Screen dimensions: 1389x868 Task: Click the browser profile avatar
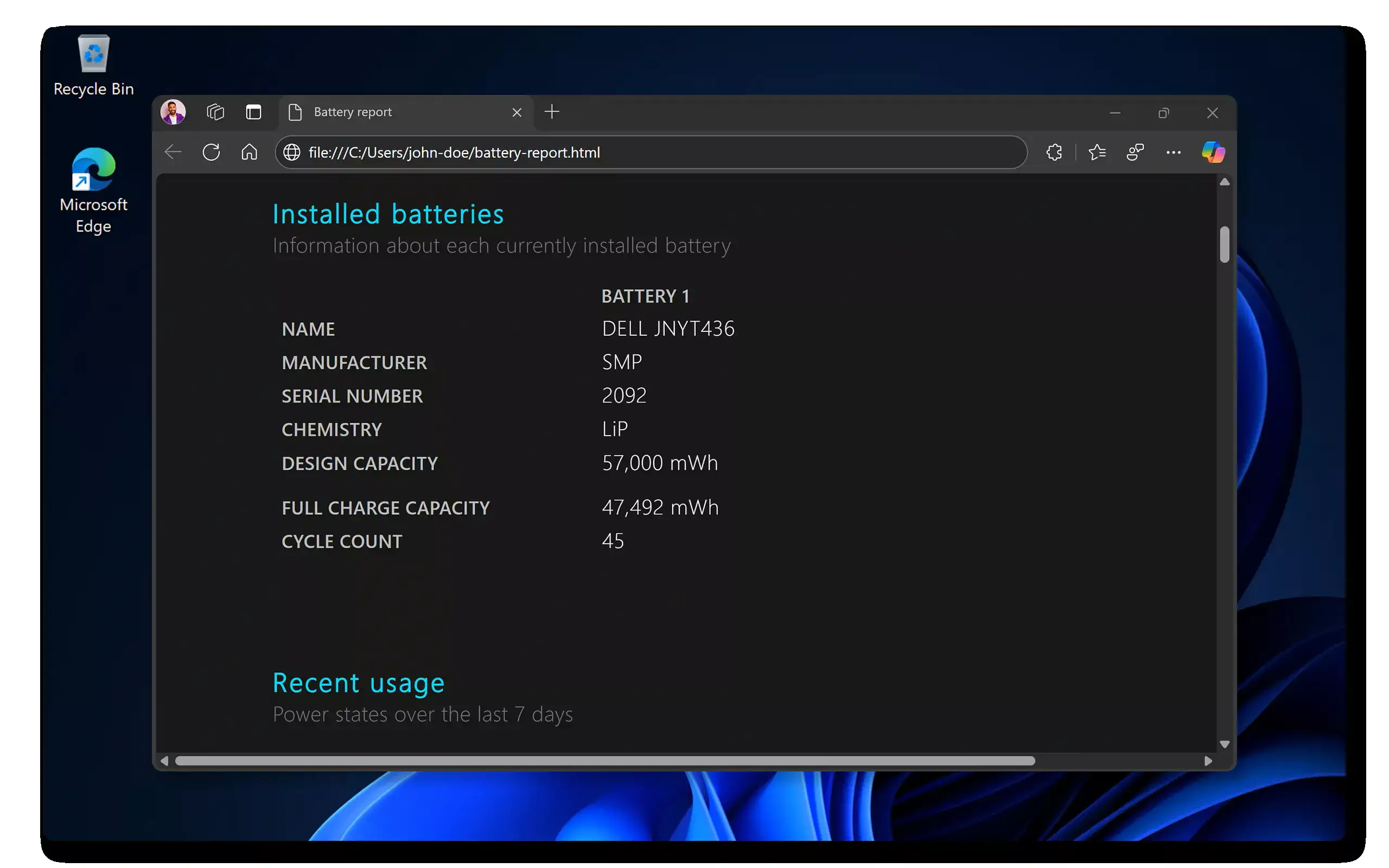(x=173, y=112)
